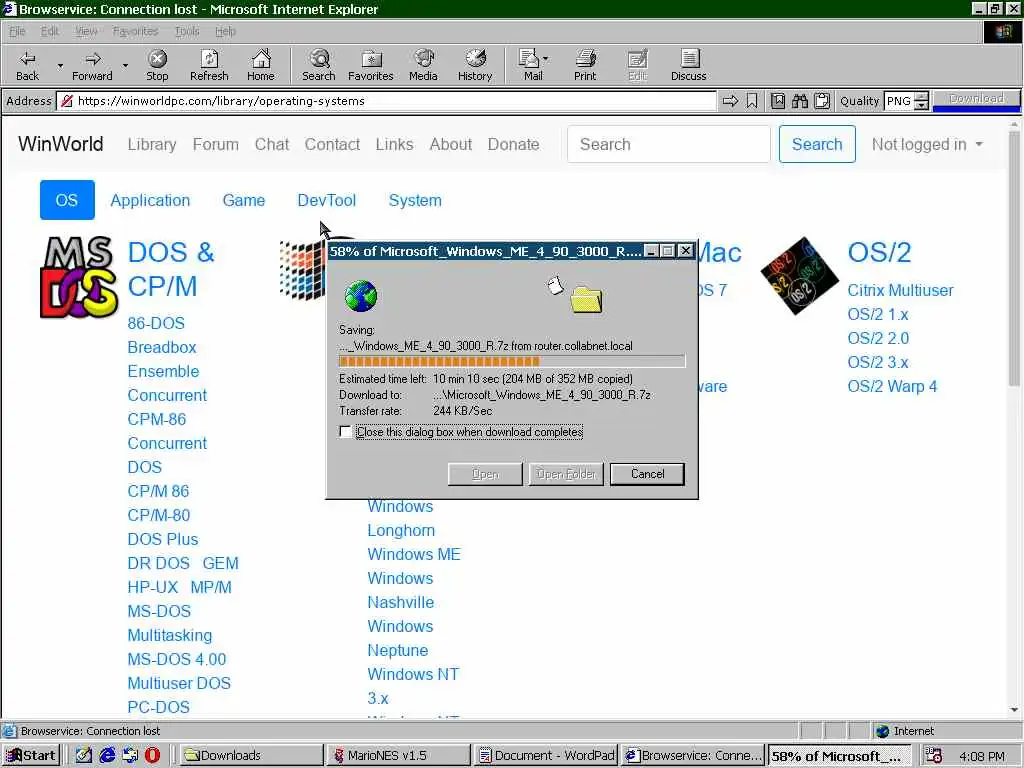1024x768 pixels.
Task: Click the scrollbar down arrow
Action: click(x=1014, y=710)
